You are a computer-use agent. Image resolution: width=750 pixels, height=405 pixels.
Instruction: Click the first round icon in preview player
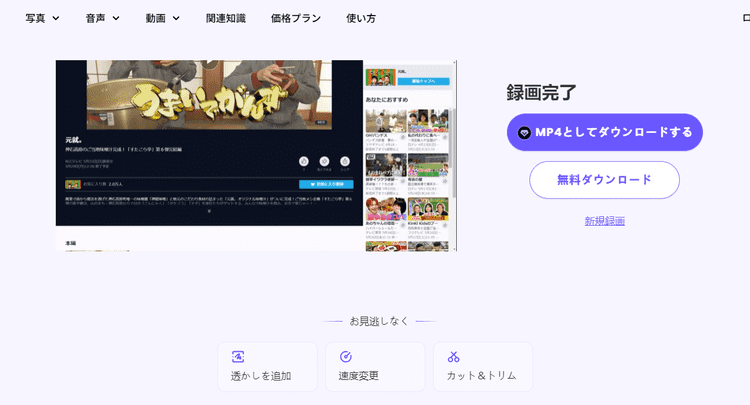(x=304, y=161)
